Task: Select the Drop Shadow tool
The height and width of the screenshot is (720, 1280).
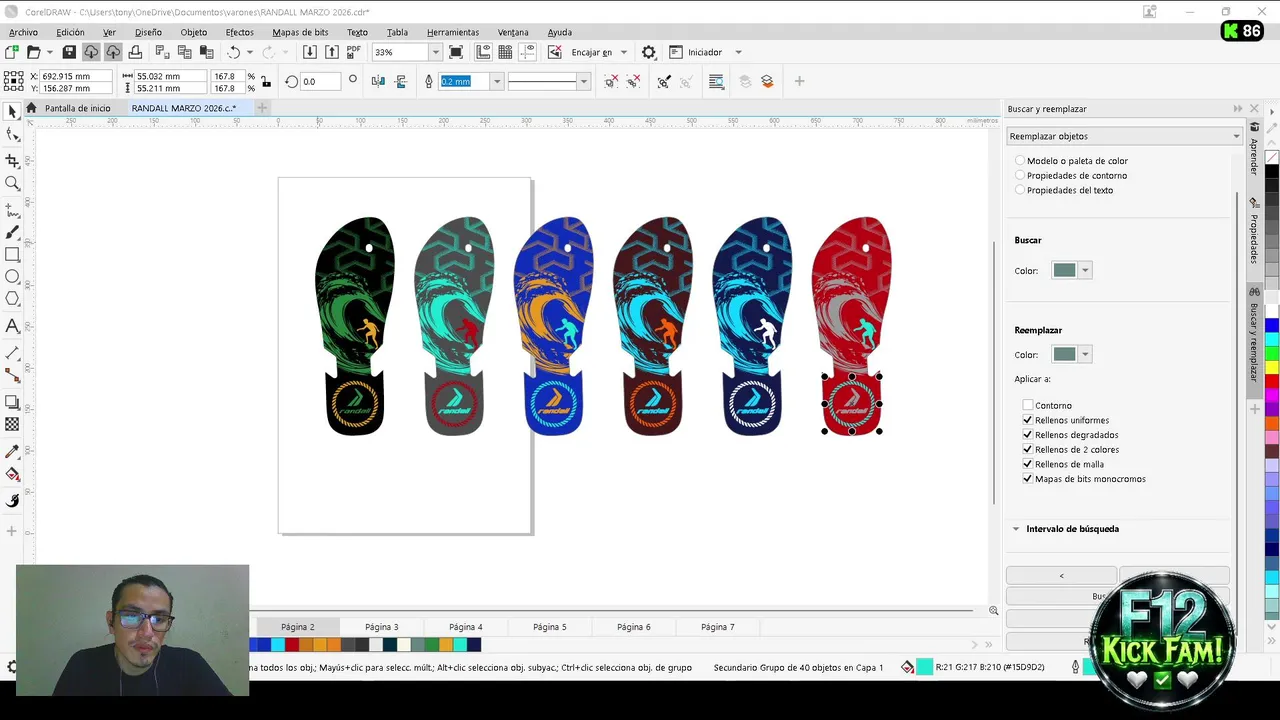Action: [12, 402]
